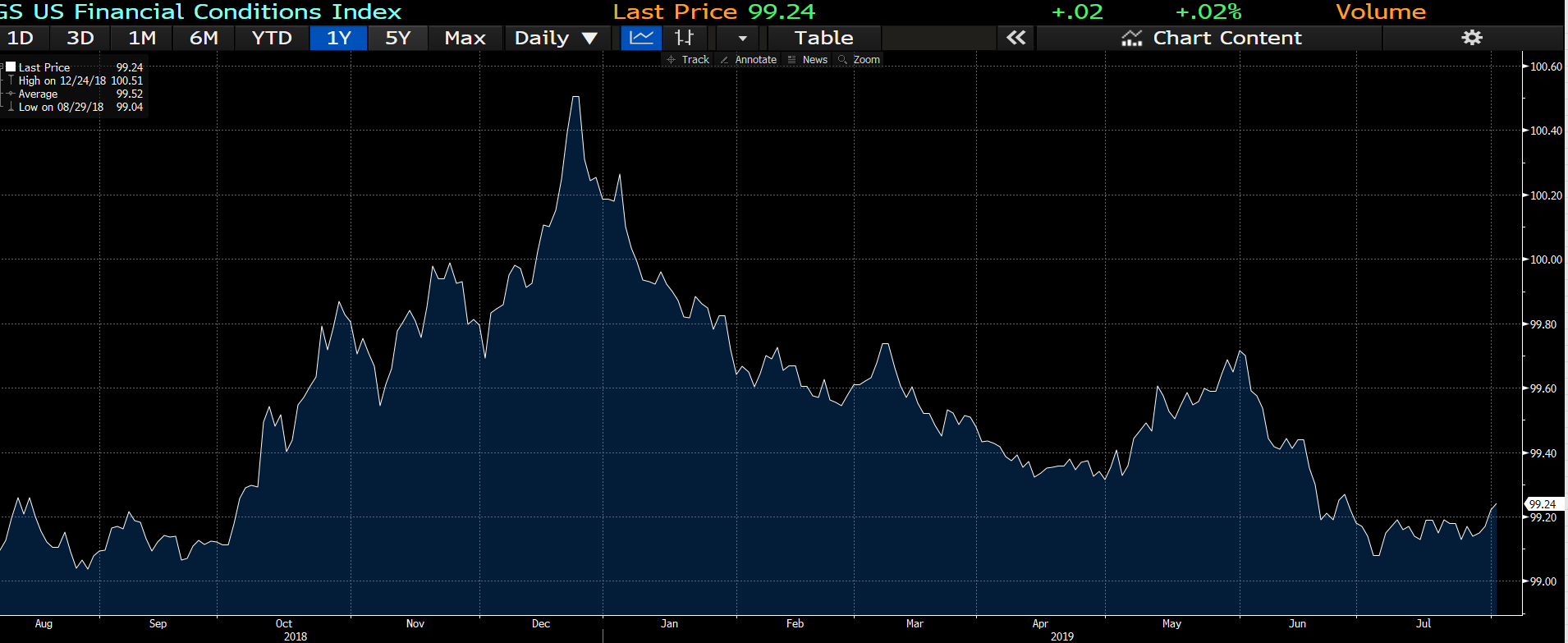
Task: Activate the Zoom magnifier tool
Action: point(859,60)
